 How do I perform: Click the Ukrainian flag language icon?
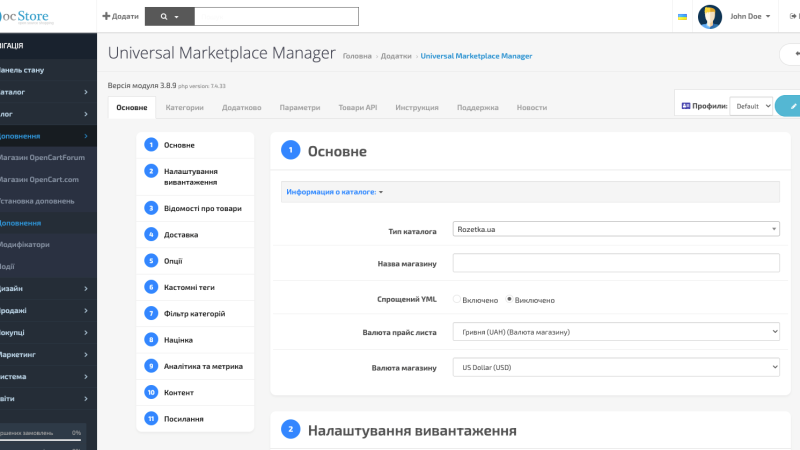[682, 17]
